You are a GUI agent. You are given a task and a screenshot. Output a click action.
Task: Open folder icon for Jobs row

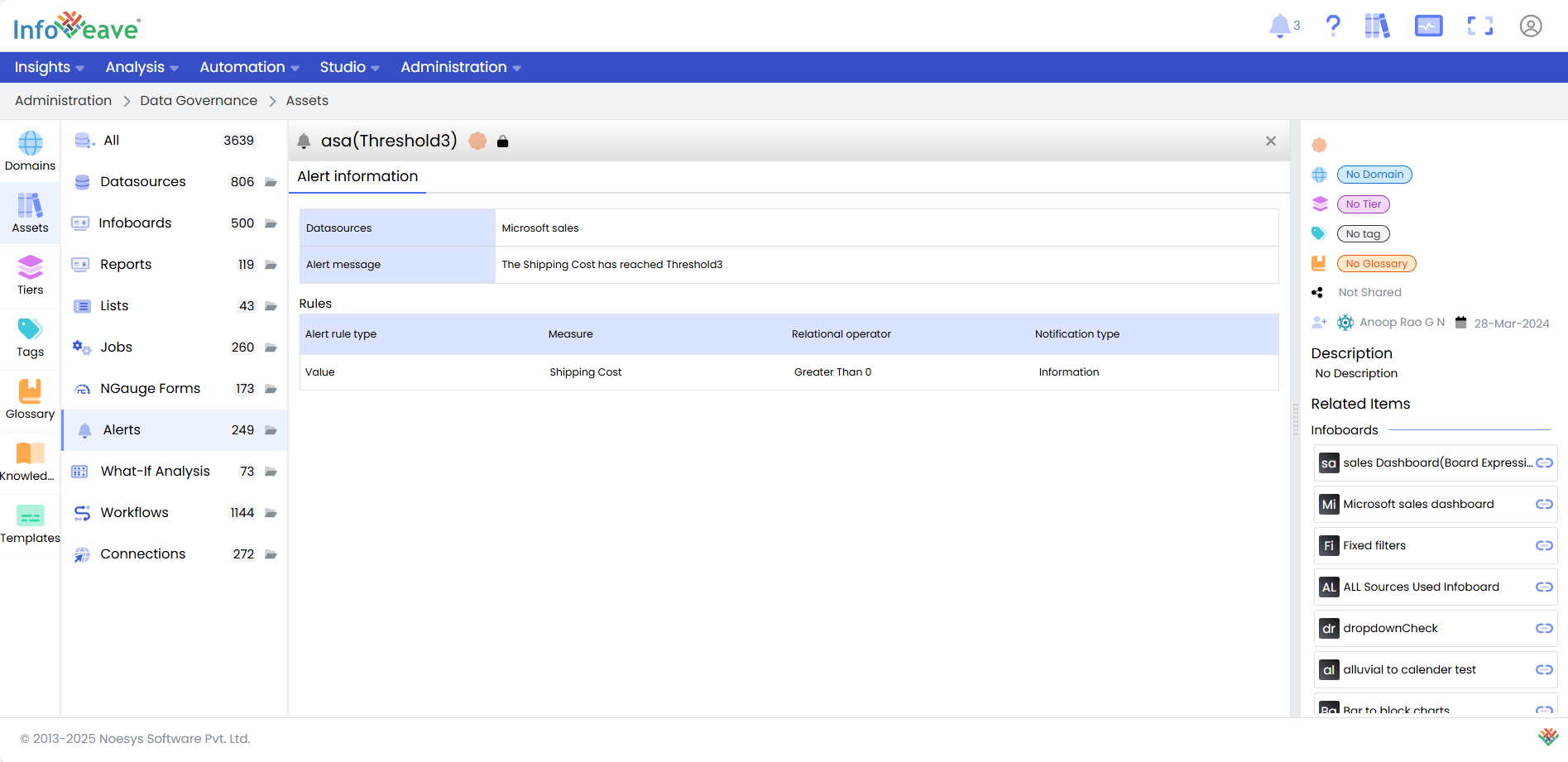(x=271, y=347)
